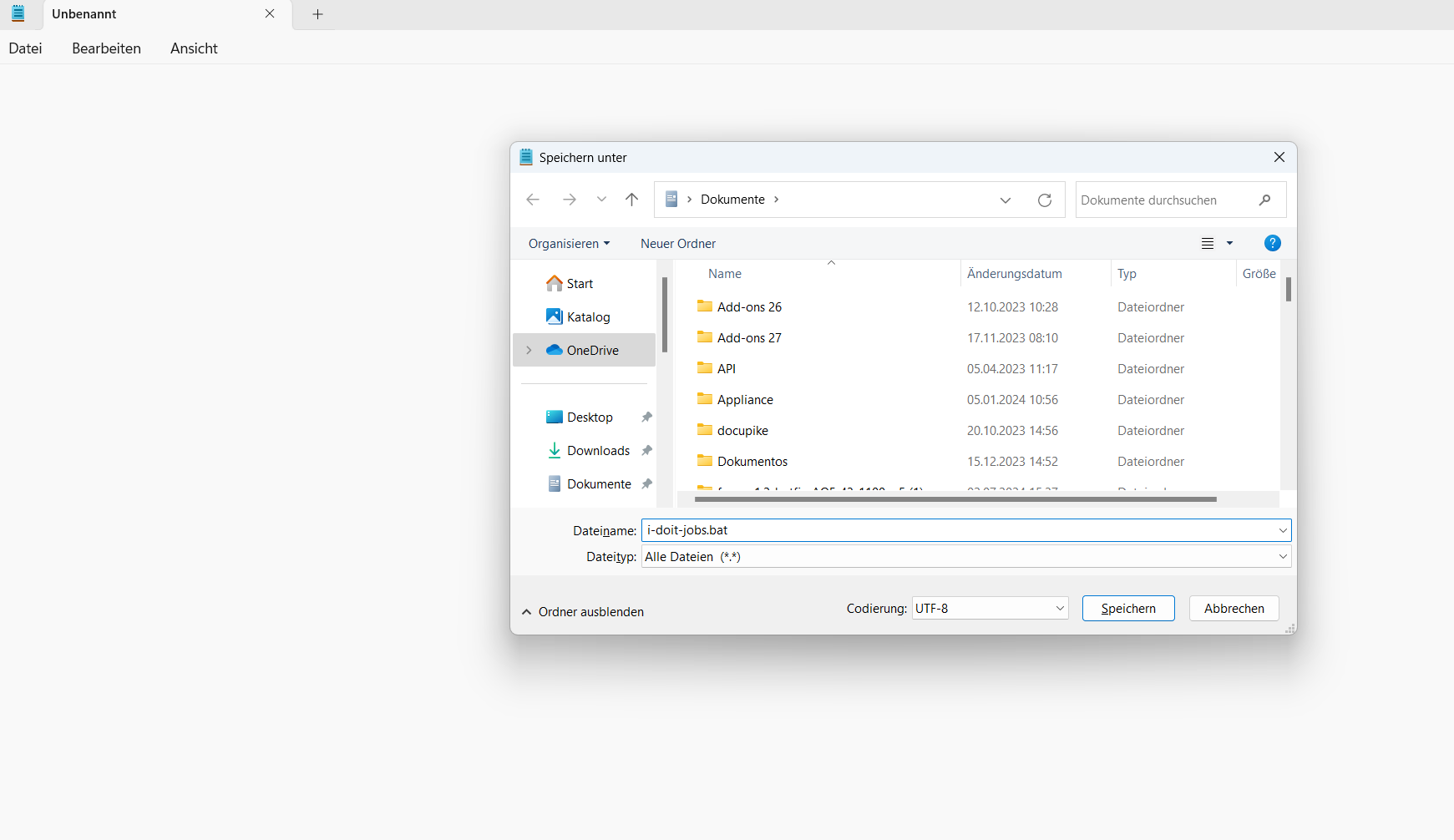
Task: Click the view layout options icon
Action: (x=1208, y=243)
